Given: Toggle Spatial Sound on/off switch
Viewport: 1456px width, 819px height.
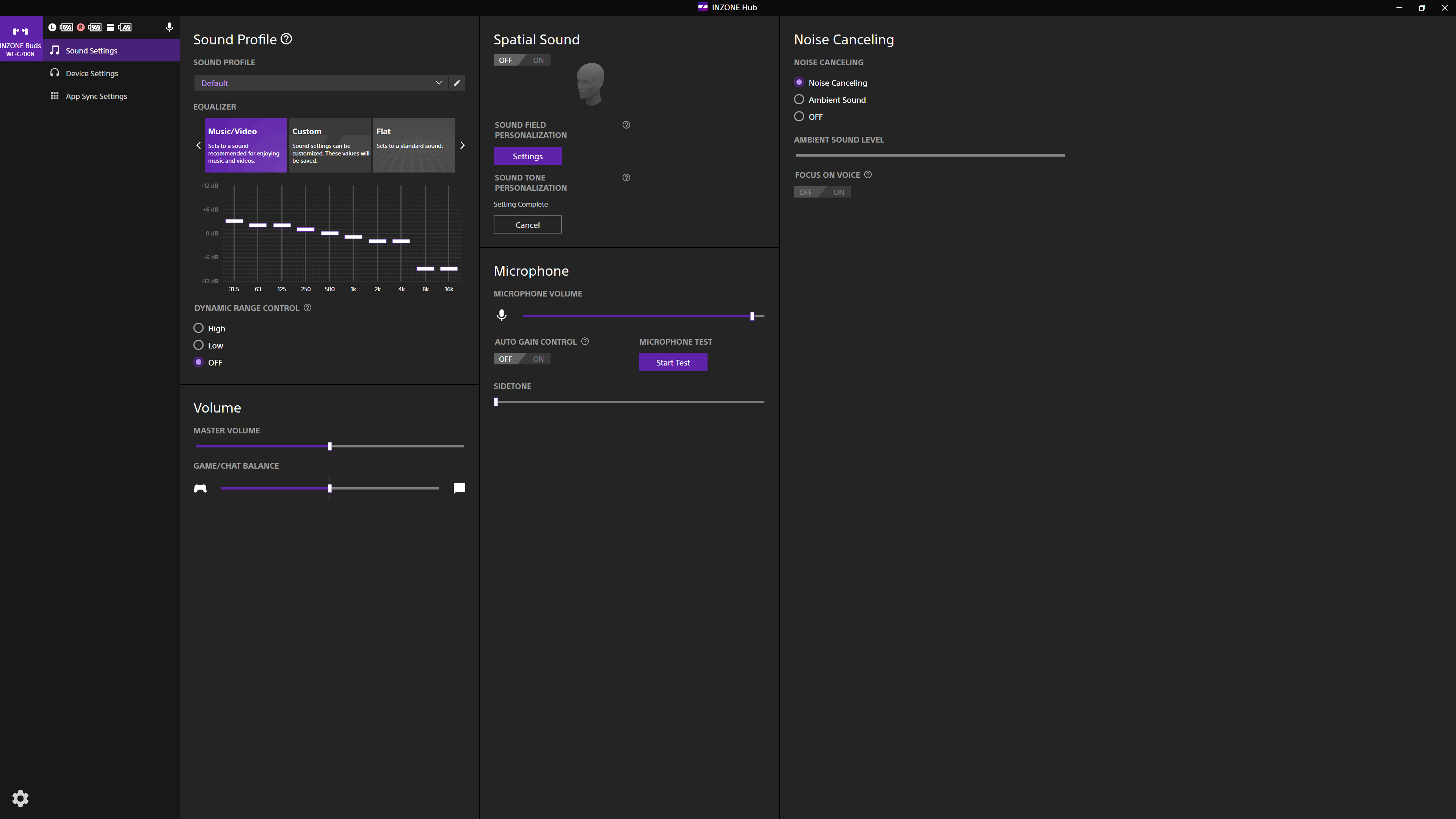Looking at the screenshot, I should click(x=521, y=60).
